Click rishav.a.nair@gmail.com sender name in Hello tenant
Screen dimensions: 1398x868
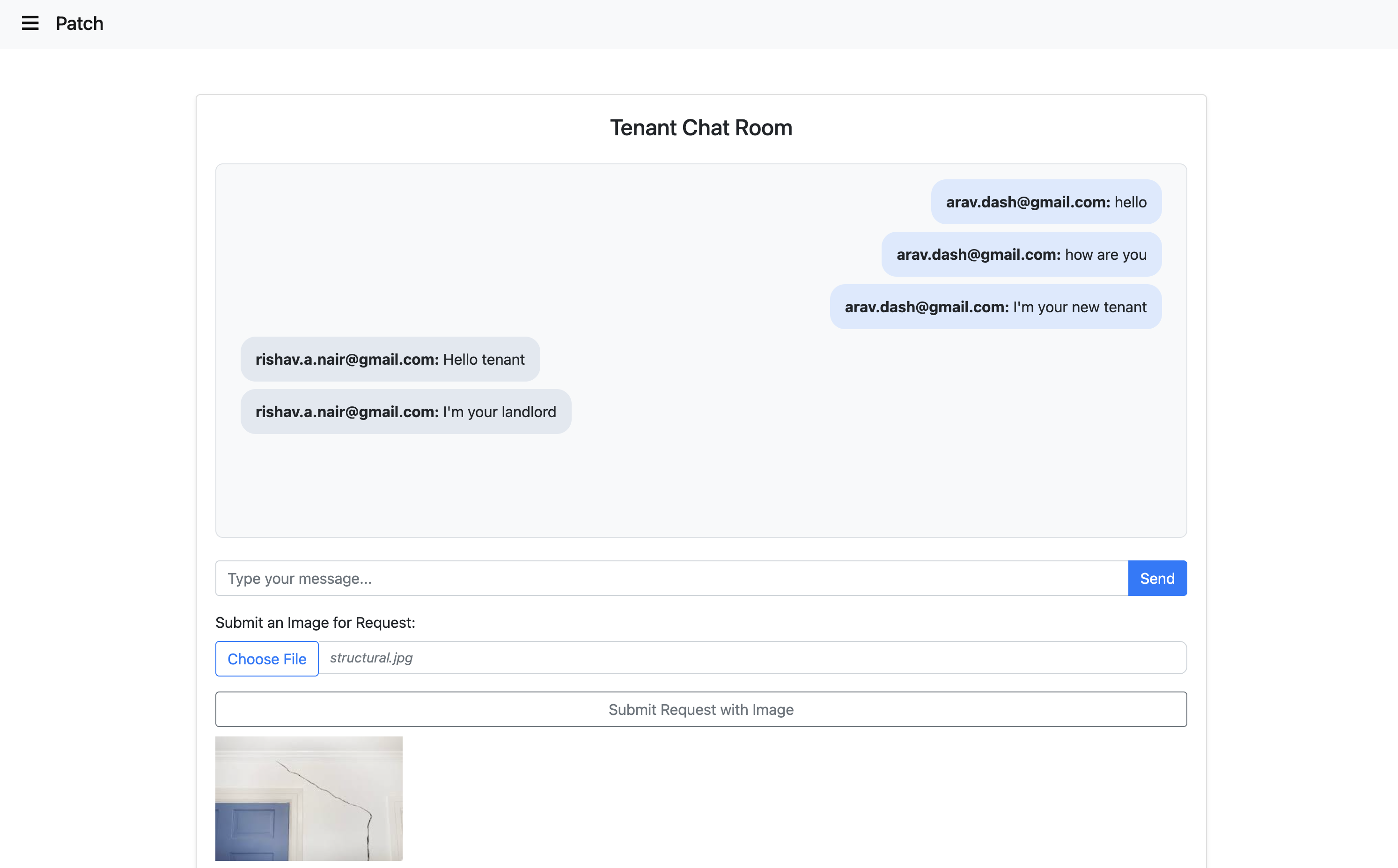(347, 360)
